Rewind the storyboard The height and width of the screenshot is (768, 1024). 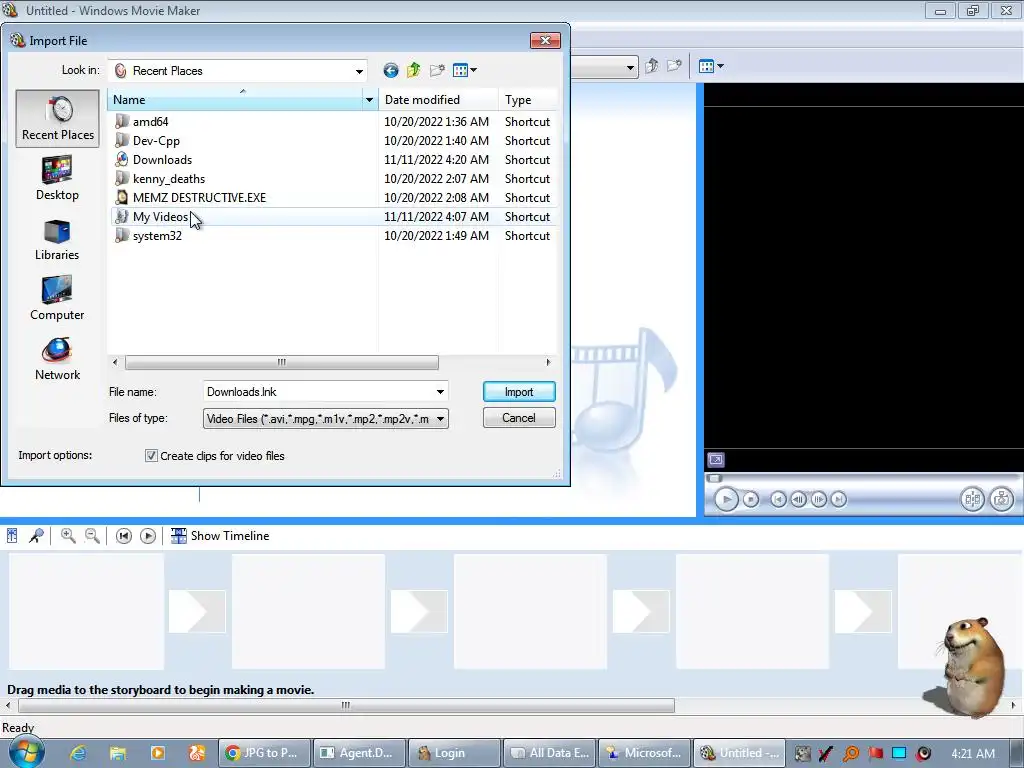123,536
